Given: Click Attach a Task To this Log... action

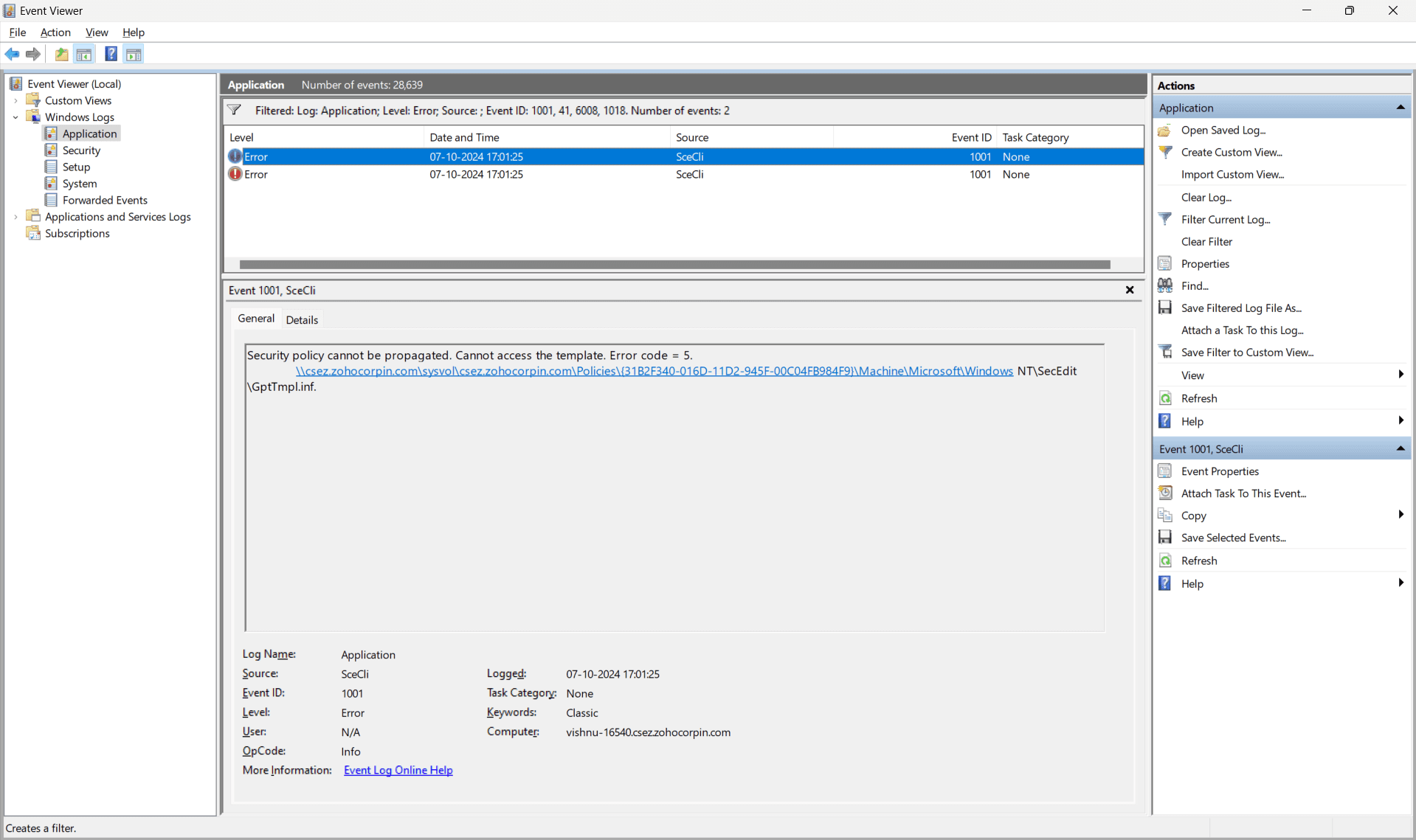Looking at the screenshot, I should point(1242,330).
